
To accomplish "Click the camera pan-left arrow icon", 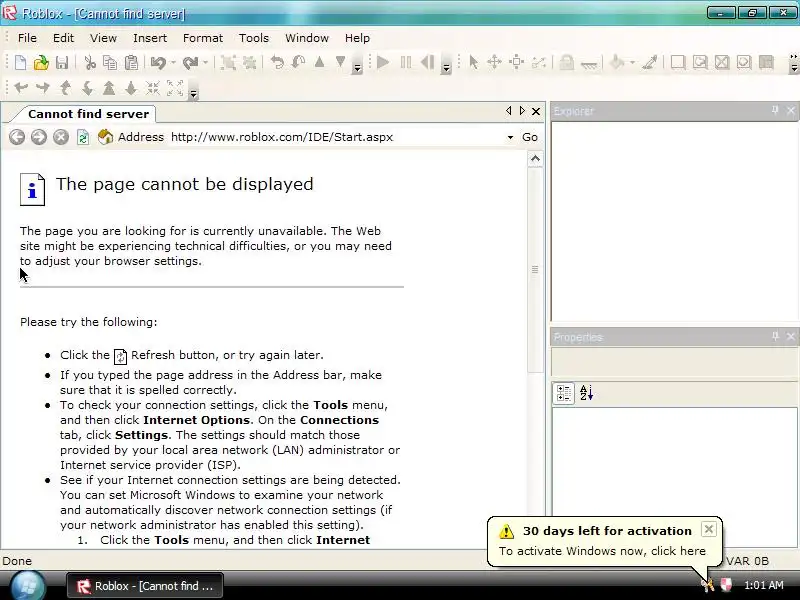I will coord(21,88).
